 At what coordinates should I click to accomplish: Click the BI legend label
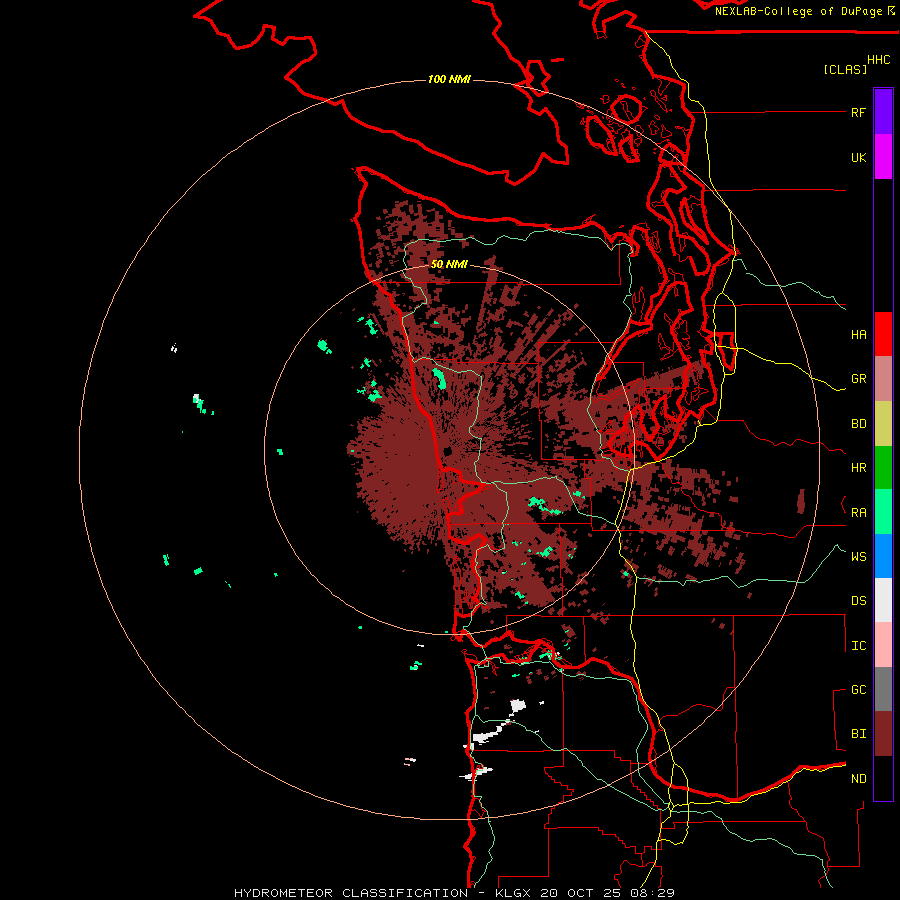coord(858,734)
